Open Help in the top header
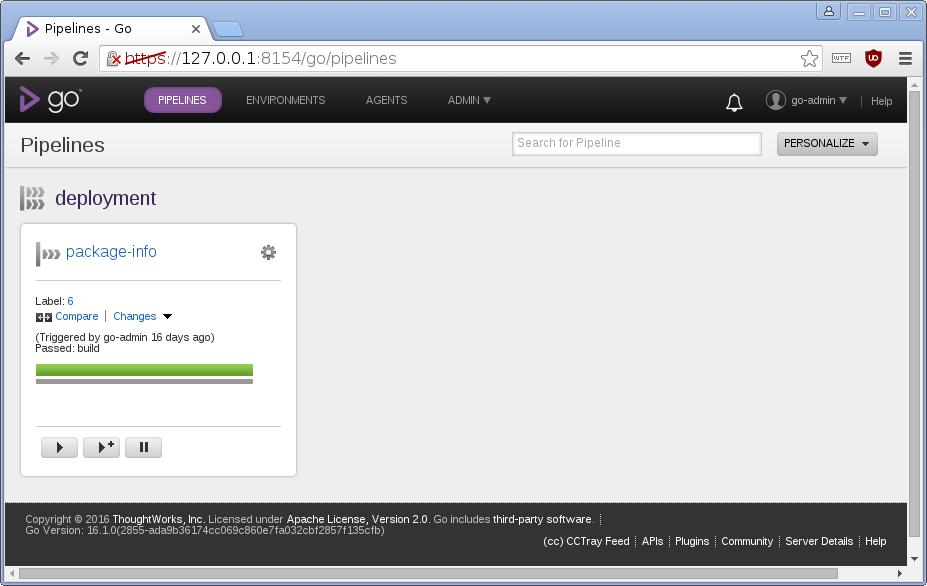 881,101
